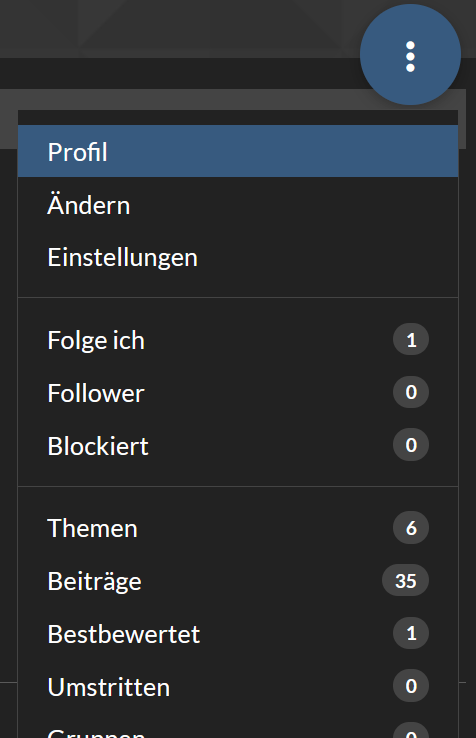This screenshot has height=738, width=476.
Task: Show the Blockiert users entry
Action: click(238, 445)
